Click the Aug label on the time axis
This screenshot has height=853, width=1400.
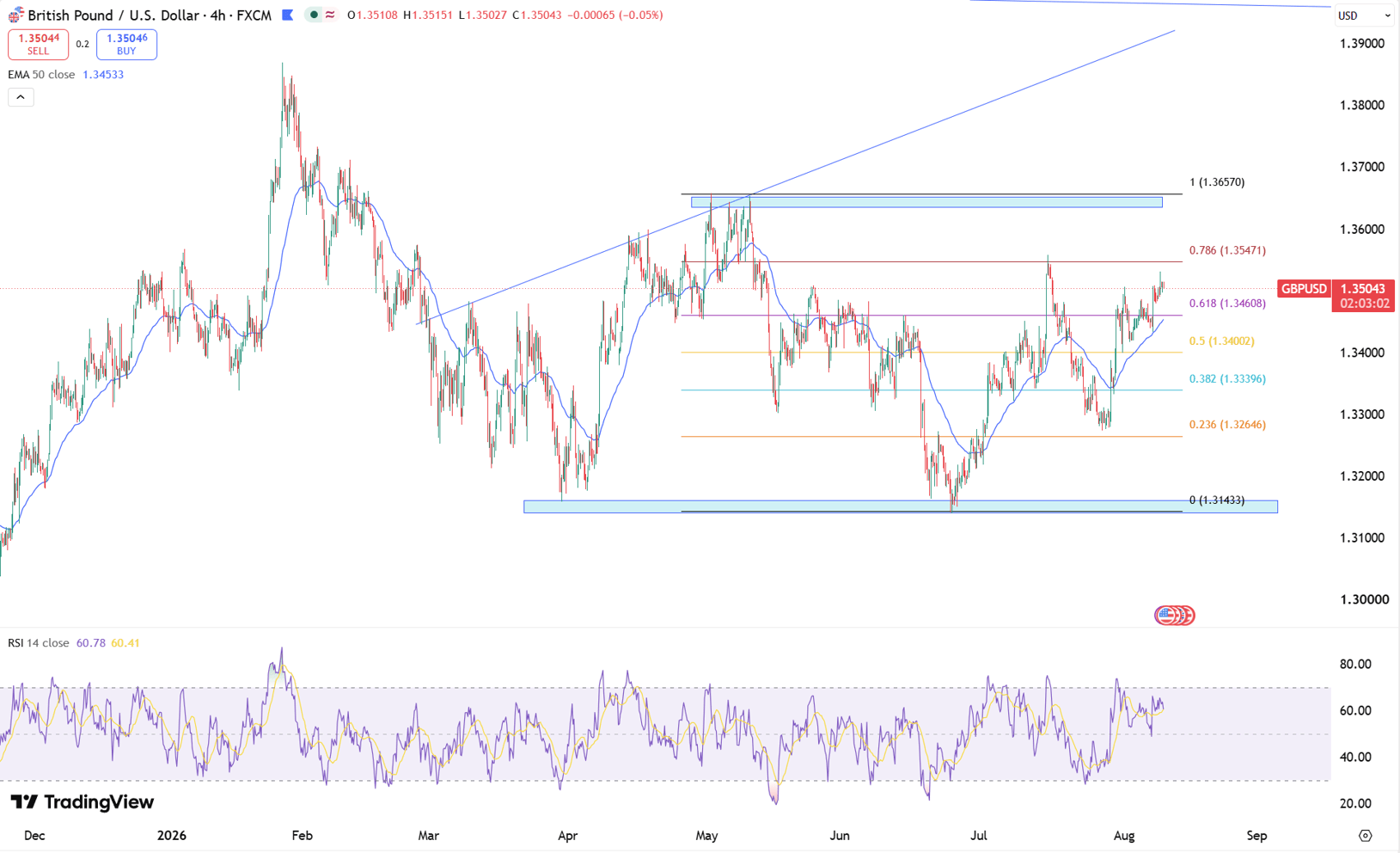pos(1124,836)
